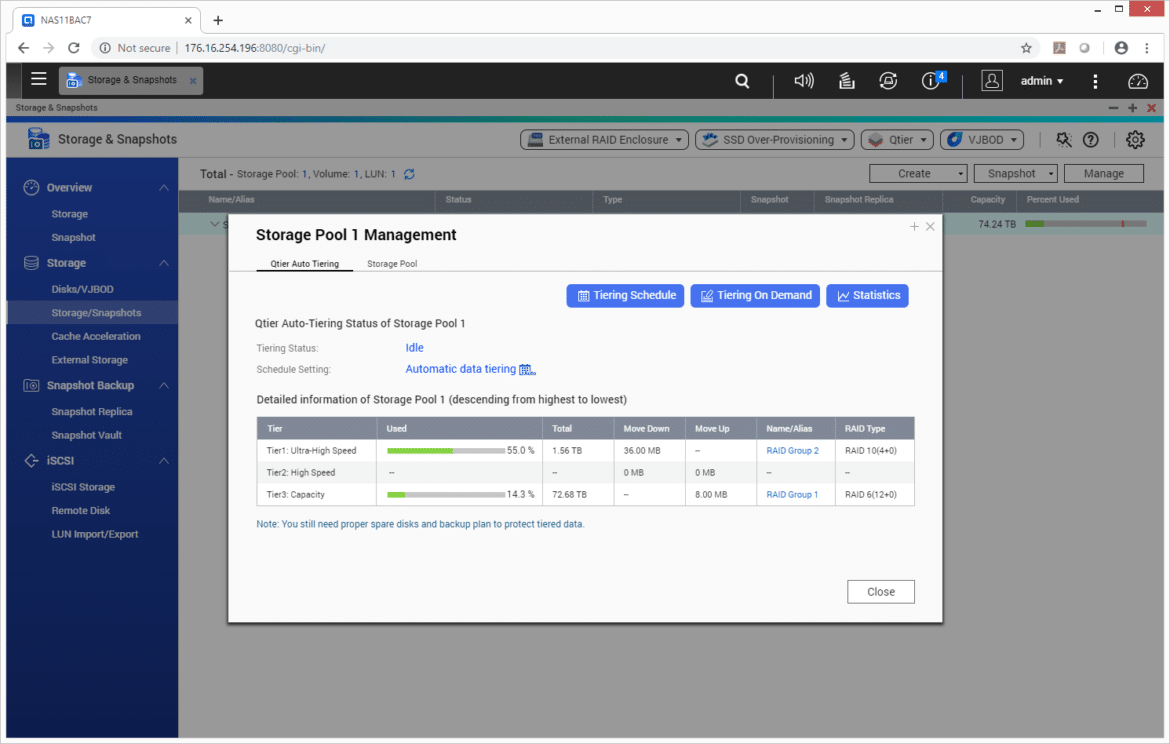Collapse the iSCSI sidebar section
The image size is (1170, 744).
click(163, 461)
